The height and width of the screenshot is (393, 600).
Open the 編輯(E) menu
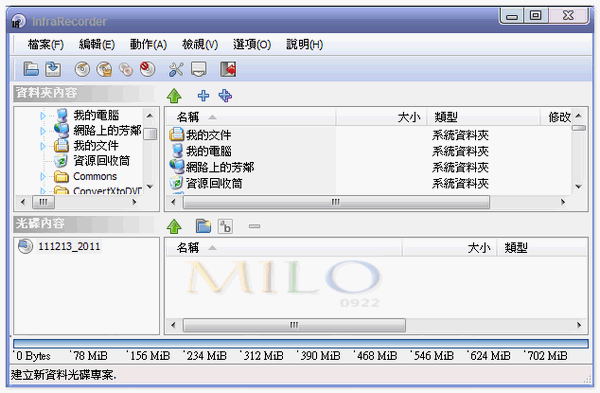pyautogui.click(x=97, y=44)
